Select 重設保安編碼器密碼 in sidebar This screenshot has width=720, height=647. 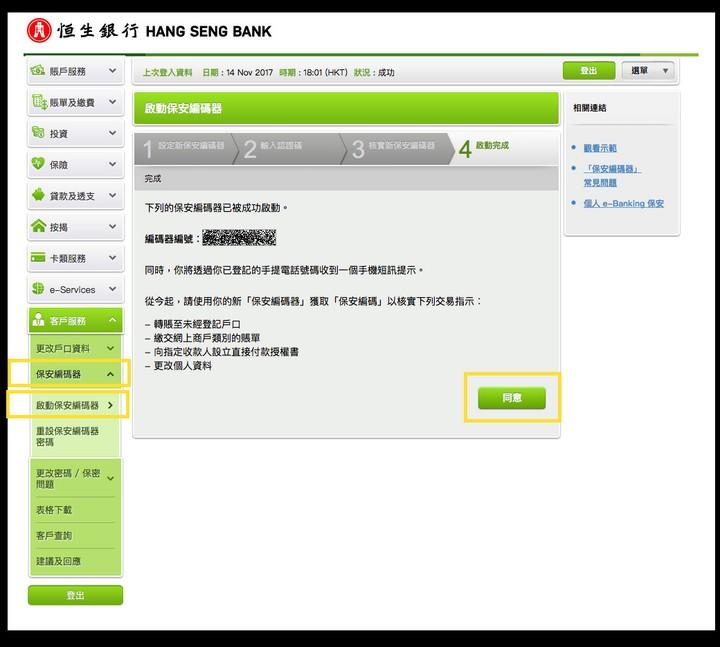pyautogui.click(x=67, y=435)
